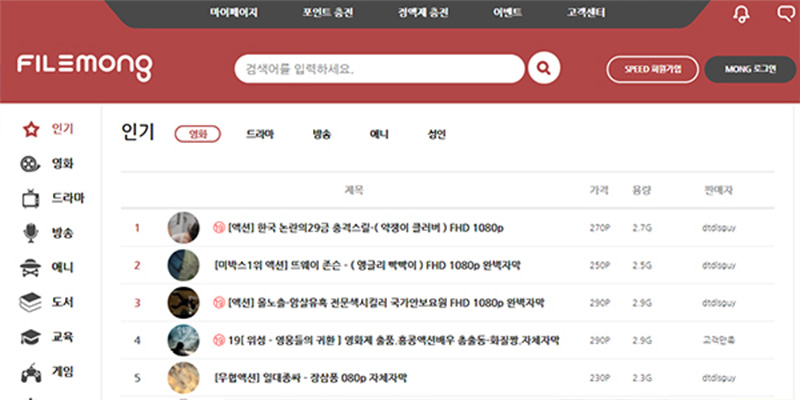This screenshot has width=800, height=400.
Task: Click the SPEED 회원가입 button
Action: click(652, 69)
